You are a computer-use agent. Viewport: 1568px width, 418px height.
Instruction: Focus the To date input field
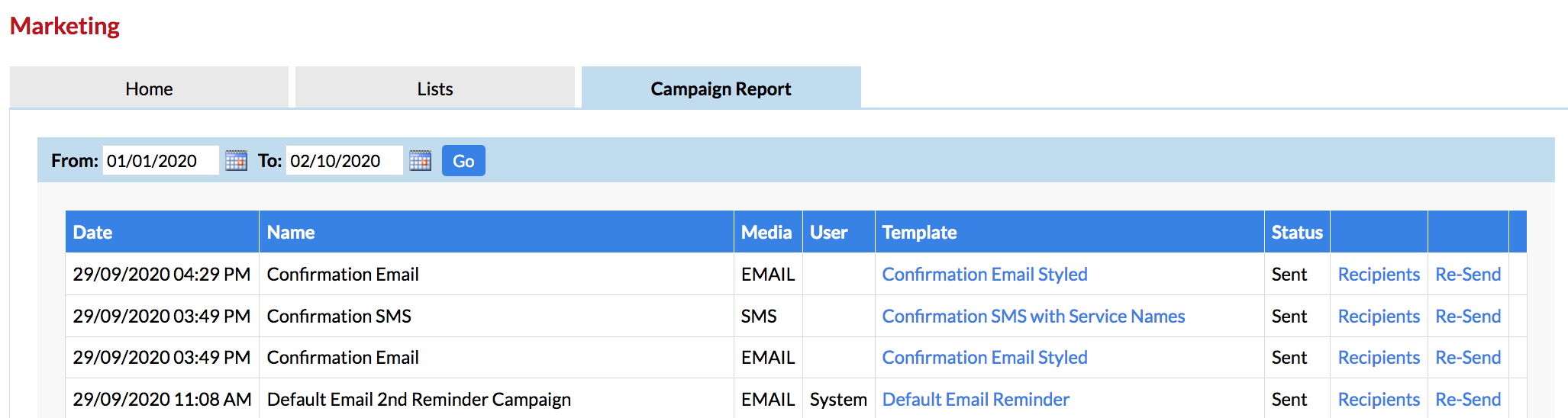tap(344, 161)
